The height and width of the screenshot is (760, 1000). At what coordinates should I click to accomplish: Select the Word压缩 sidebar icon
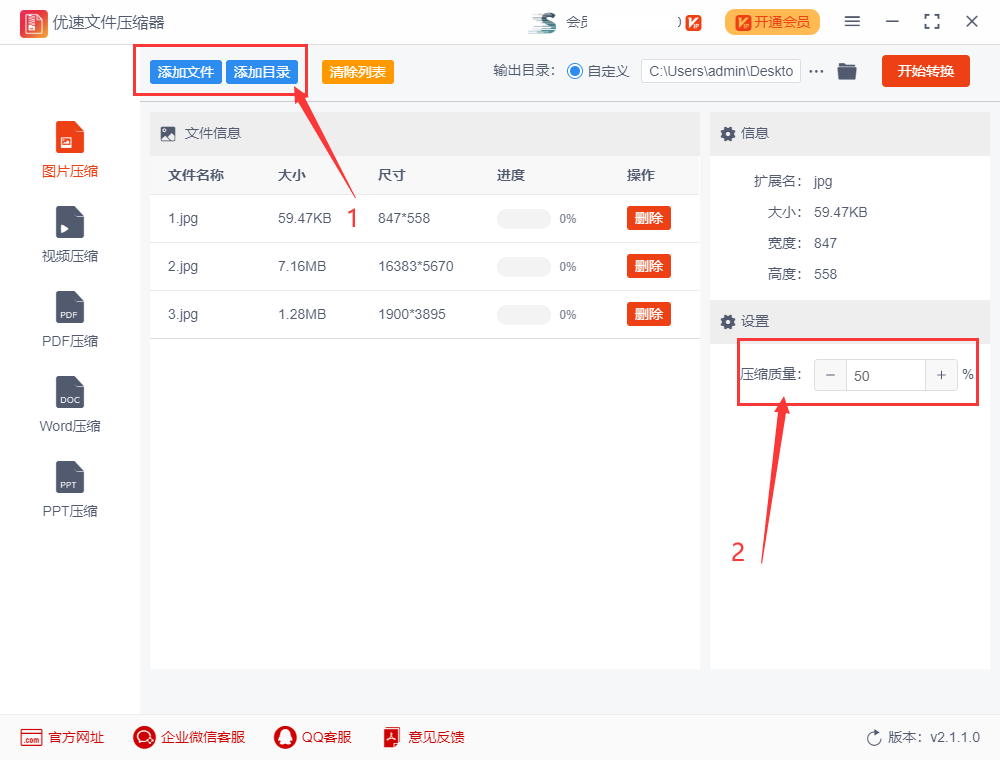(69, 405)
